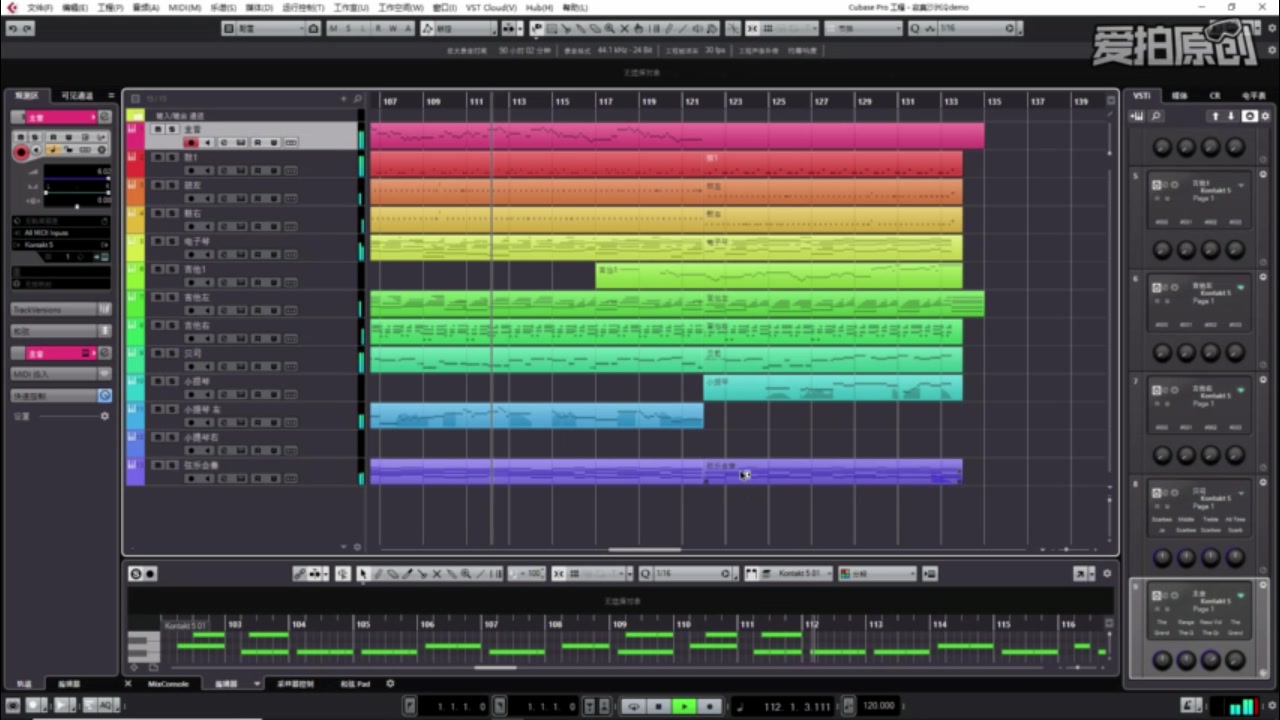The height and width of the screenshot is (720, 1280).
Task: Click the Undo arrow in top toolbar
Action: [13, 29]
